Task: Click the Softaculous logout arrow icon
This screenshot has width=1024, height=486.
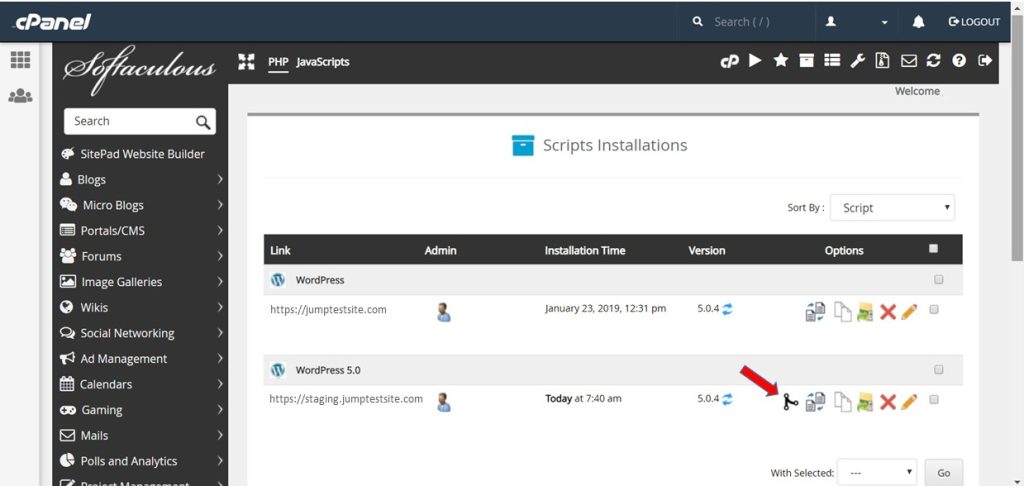Action: coord(985,61)
